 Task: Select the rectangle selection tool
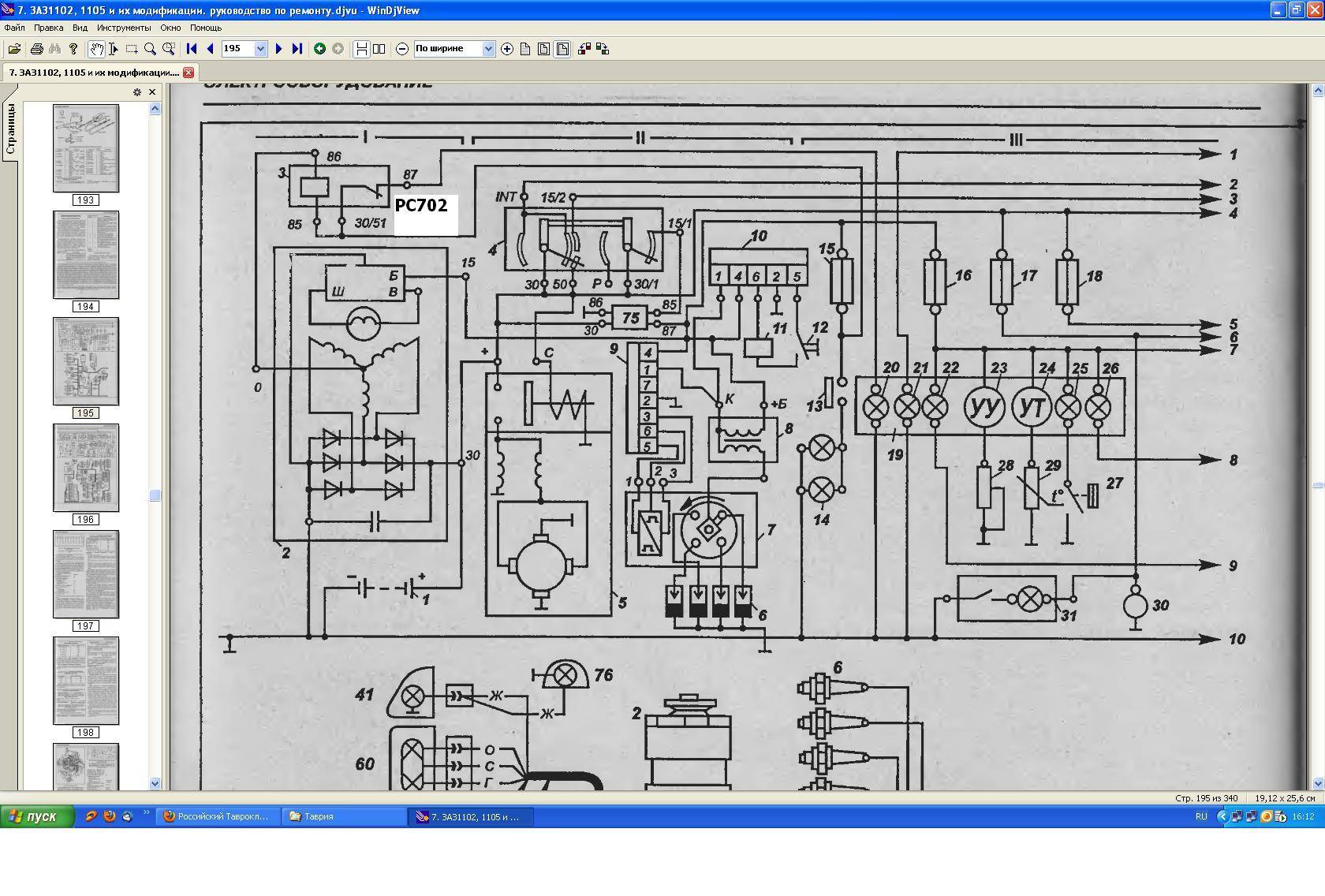pyautogui.click(x=132, y=49)
